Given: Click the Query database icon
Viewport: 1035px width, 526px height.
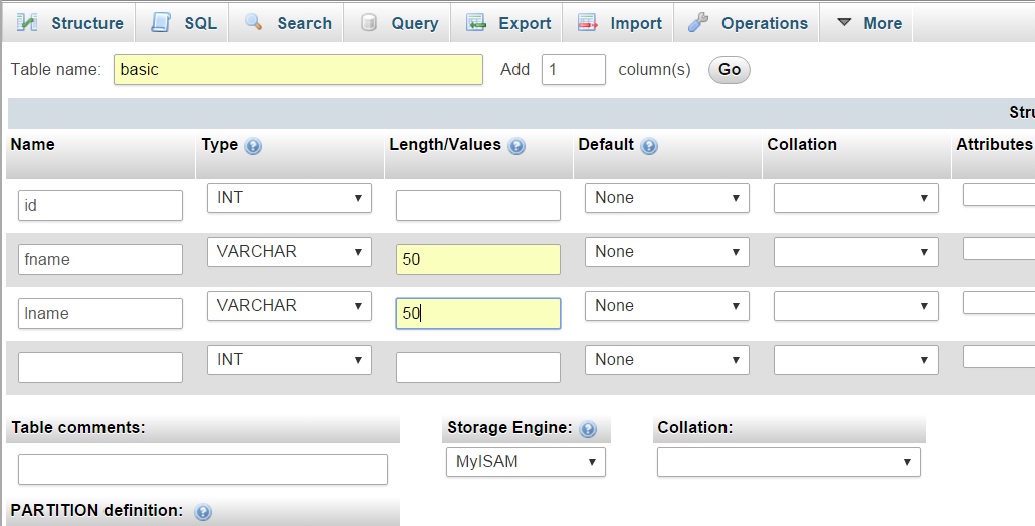Looking at the screenshot, I should [369, 22].
